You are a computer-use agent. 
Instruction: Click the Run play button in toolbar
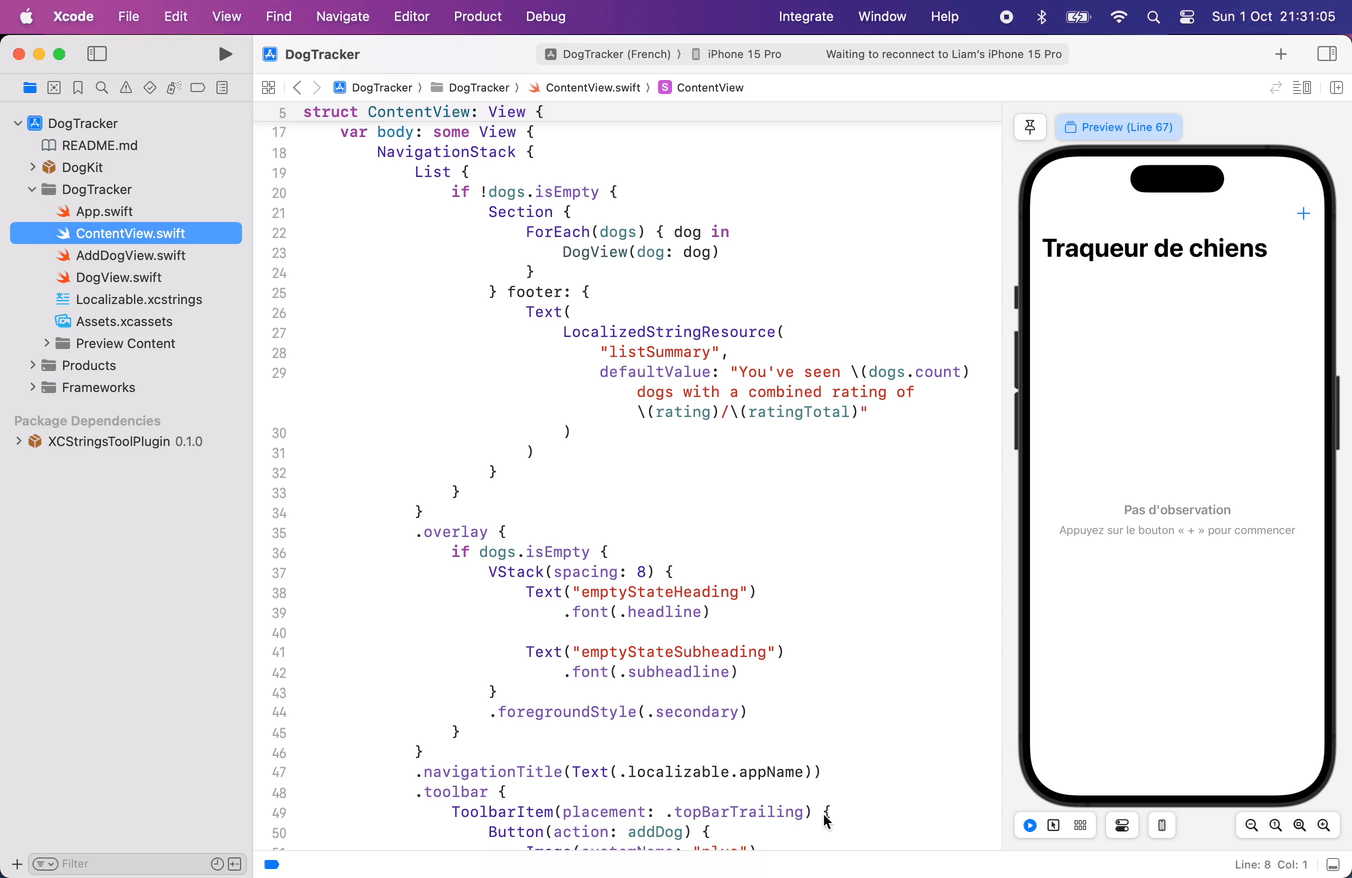pyautogui.click(x=225, y=54)
